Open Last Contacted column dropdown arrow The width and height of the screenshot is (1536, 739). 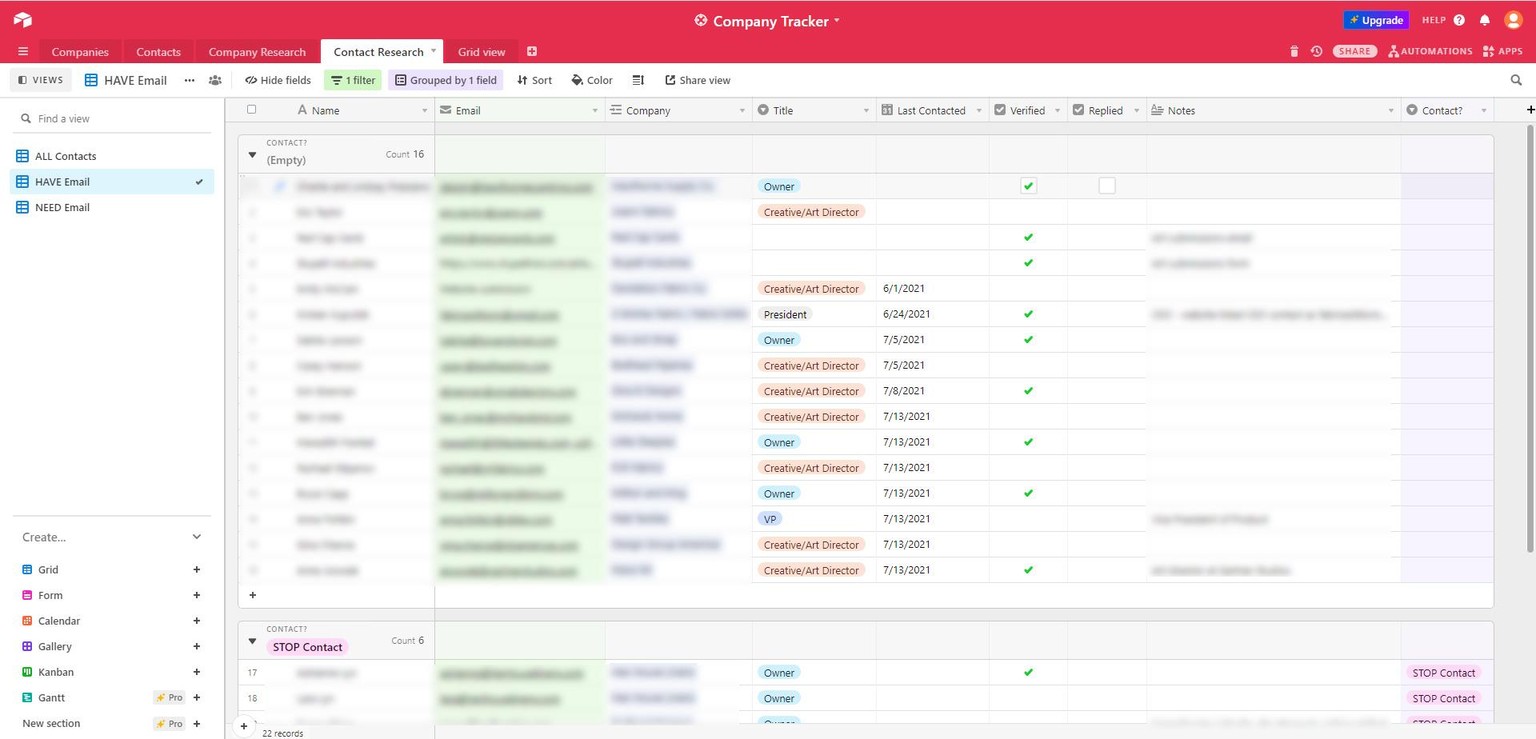[979, 111]
